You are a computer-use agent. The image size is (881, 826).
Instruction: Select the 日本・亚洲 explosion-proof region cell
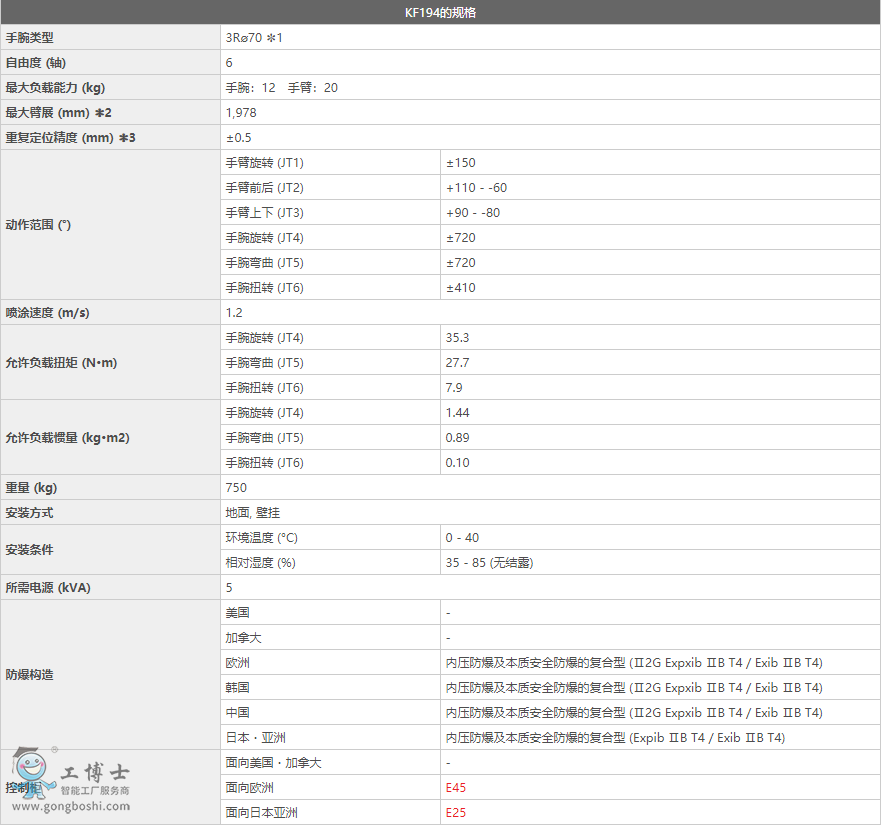256,738
